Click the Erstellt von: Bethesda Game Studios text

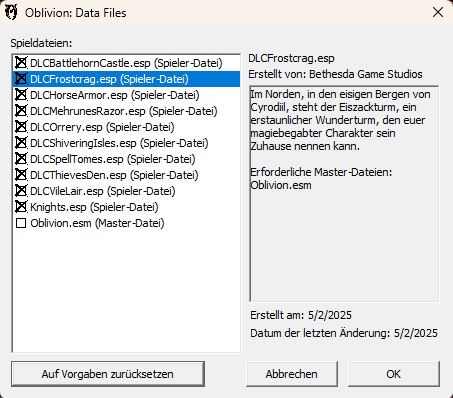(335, 74)
